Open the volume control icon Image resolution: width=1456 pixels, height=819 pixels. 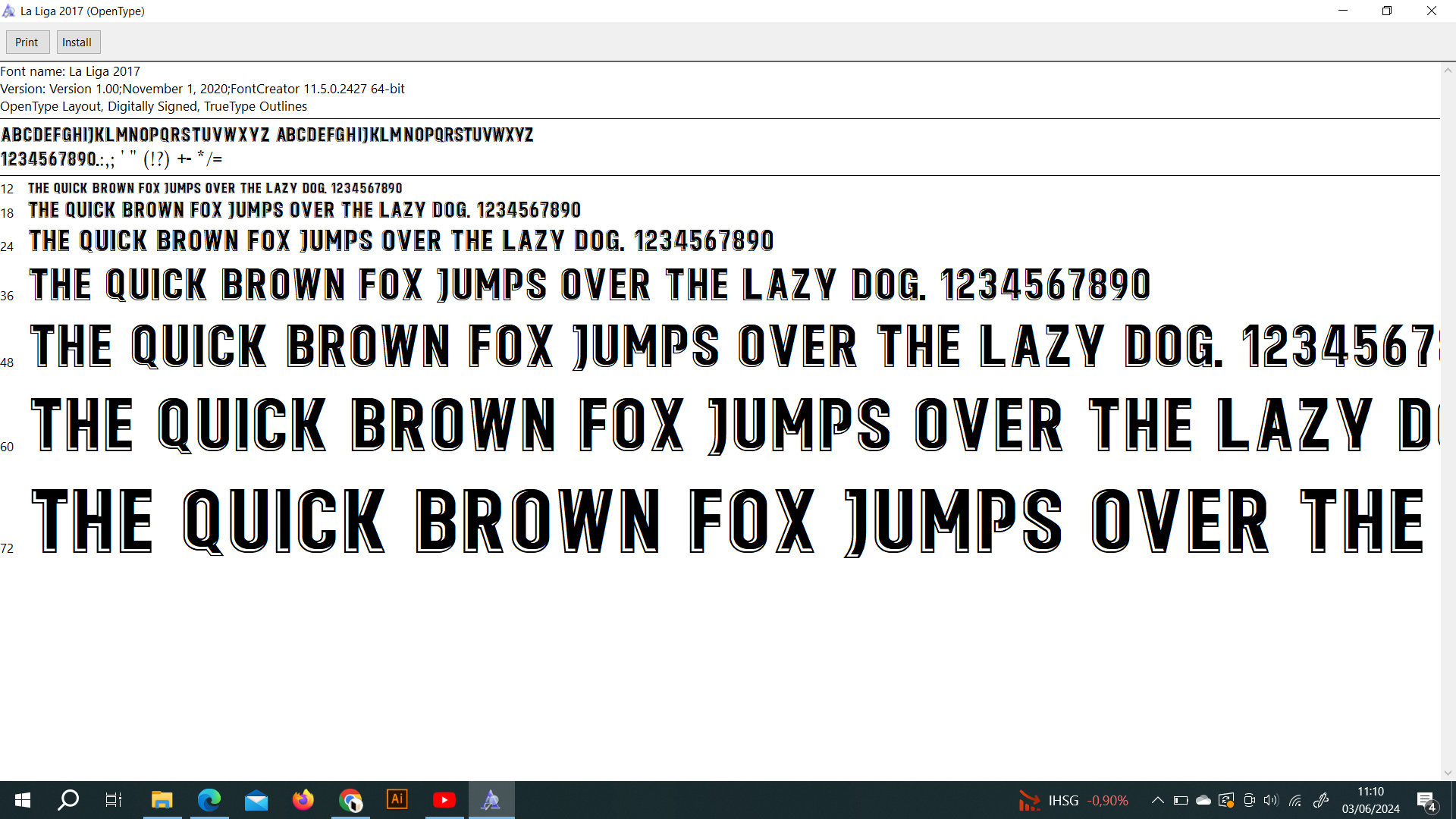coord(1271,800)
